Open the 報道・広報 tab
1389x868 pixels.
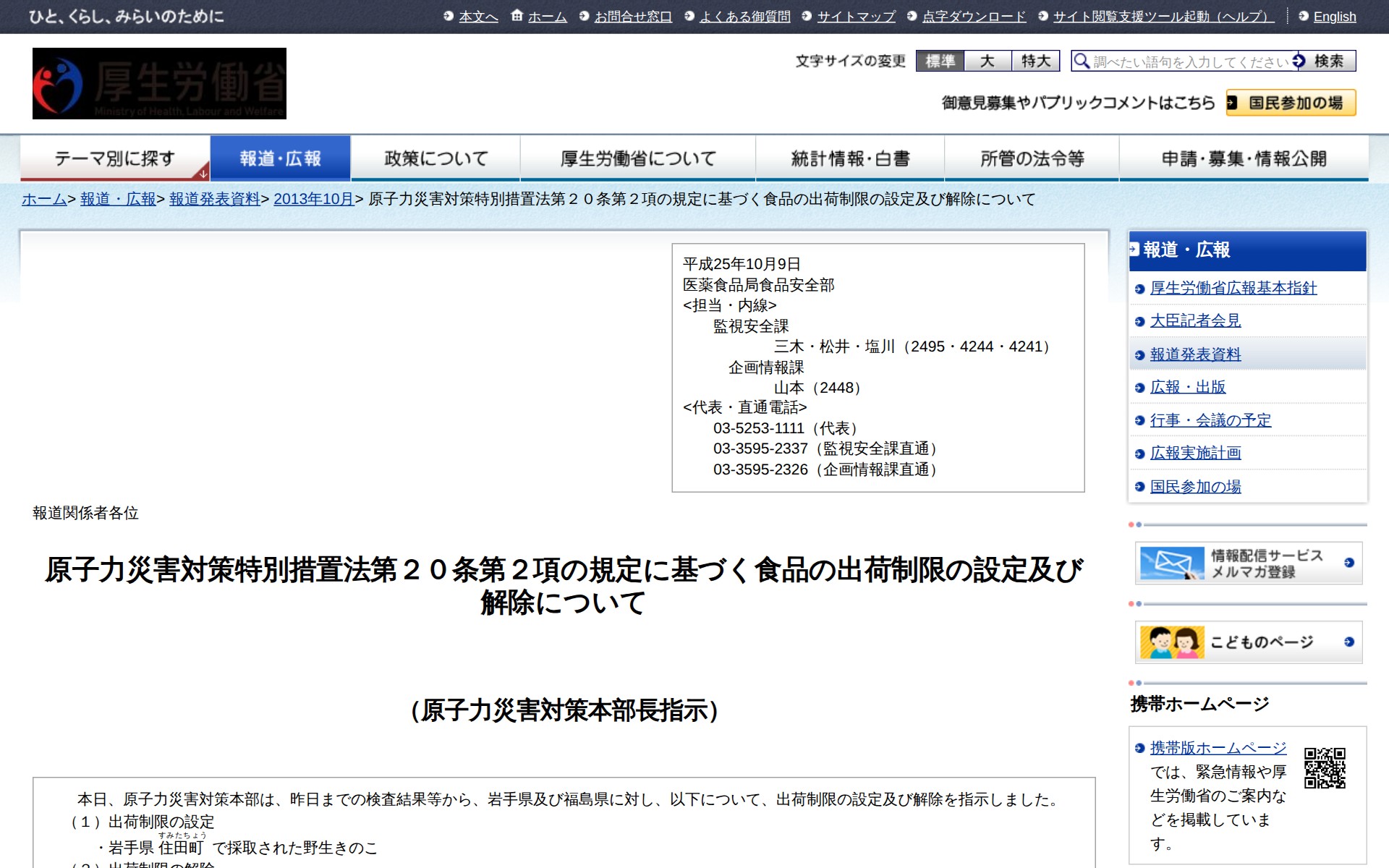click(x=280, y=158)
